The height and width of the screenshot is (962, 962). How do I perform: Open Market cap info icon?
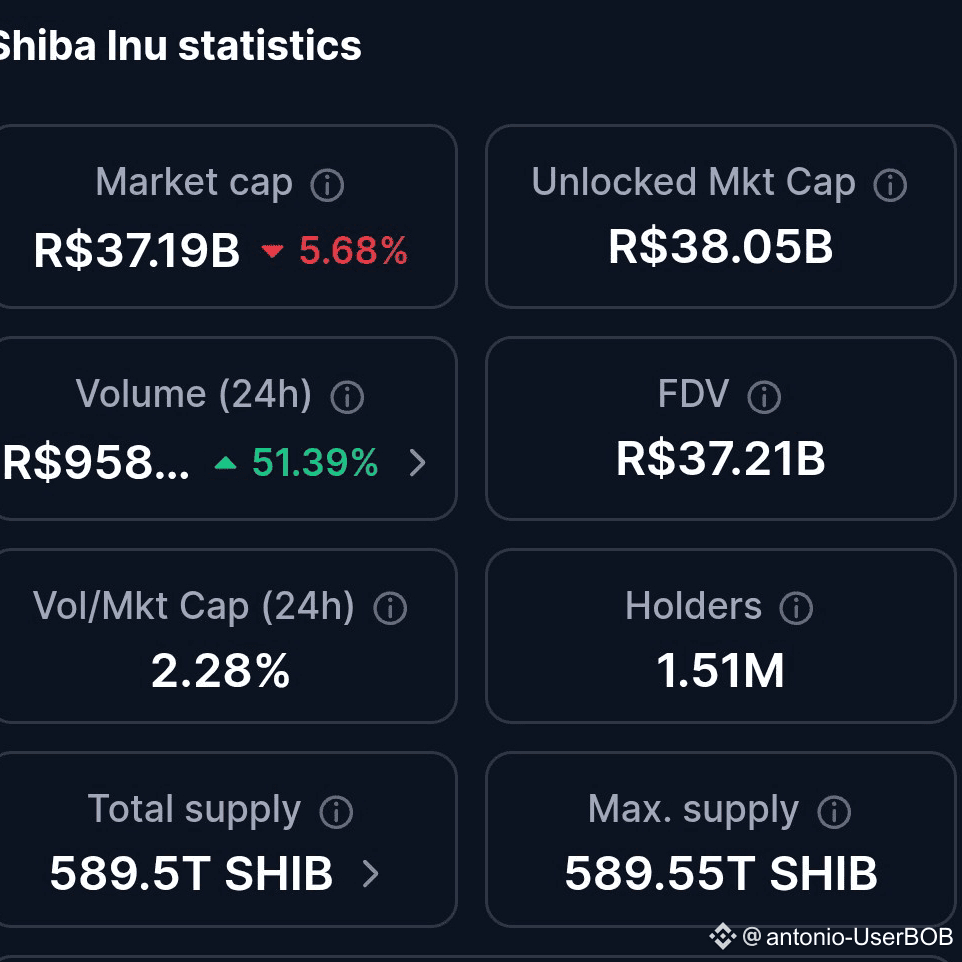coord(327,185)
